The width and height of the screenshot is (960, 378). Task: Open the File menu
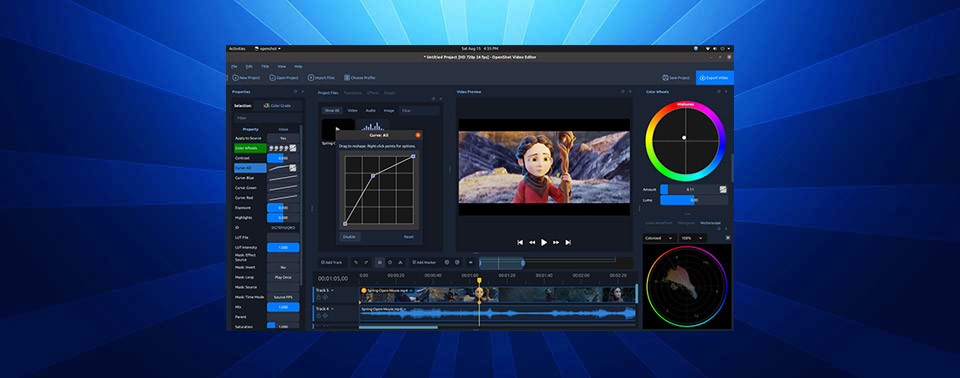[234, 66]
